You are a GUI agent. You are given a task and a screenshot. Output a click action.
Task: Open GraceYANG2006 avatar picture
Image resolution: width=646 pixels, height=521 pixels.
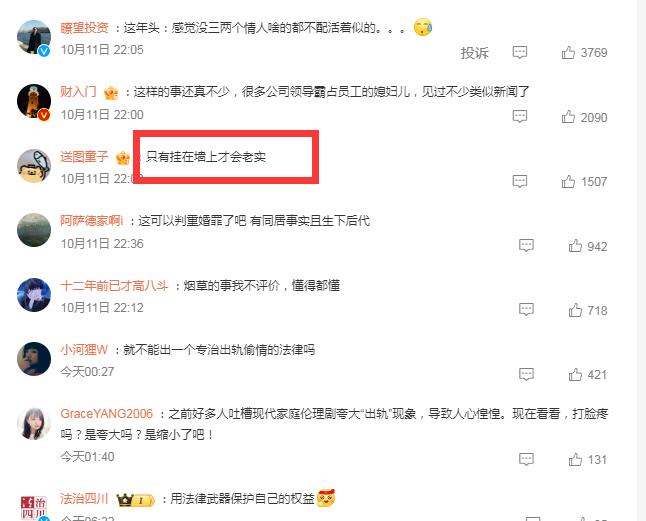[x=34, y=423]
